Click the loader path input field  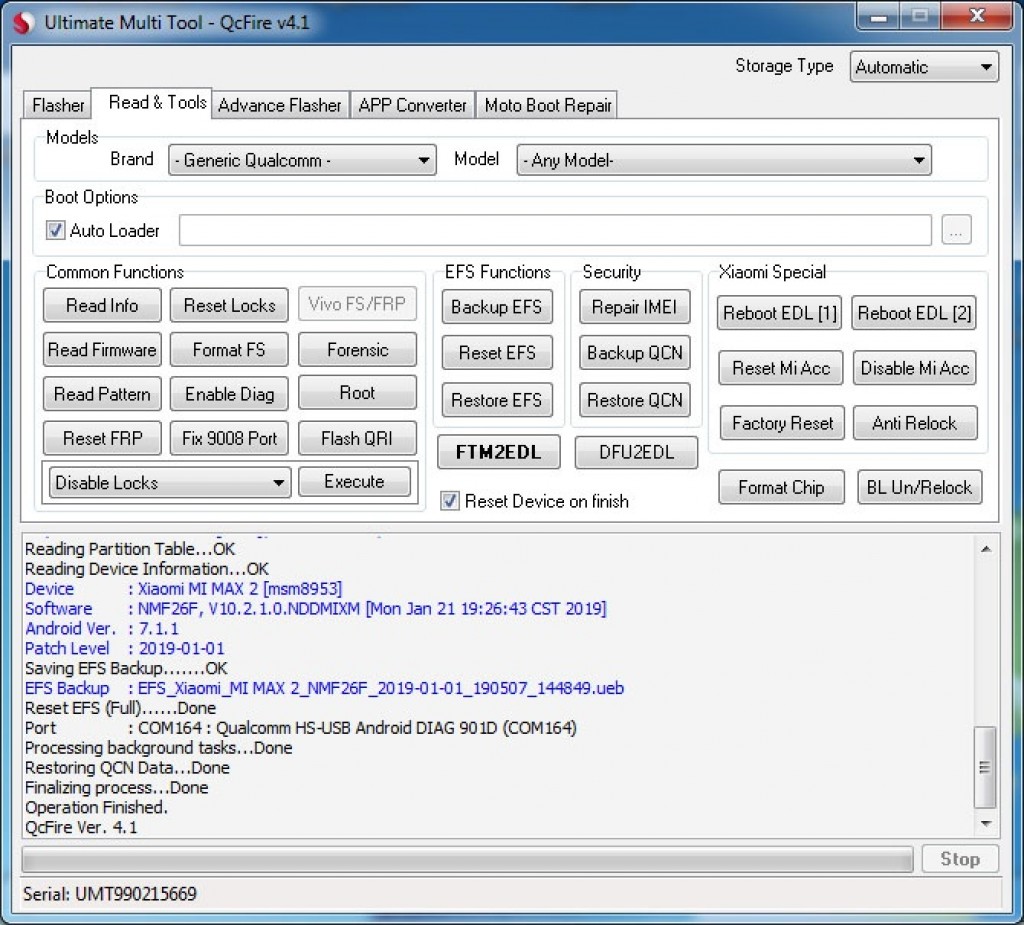tap(555, 231)
